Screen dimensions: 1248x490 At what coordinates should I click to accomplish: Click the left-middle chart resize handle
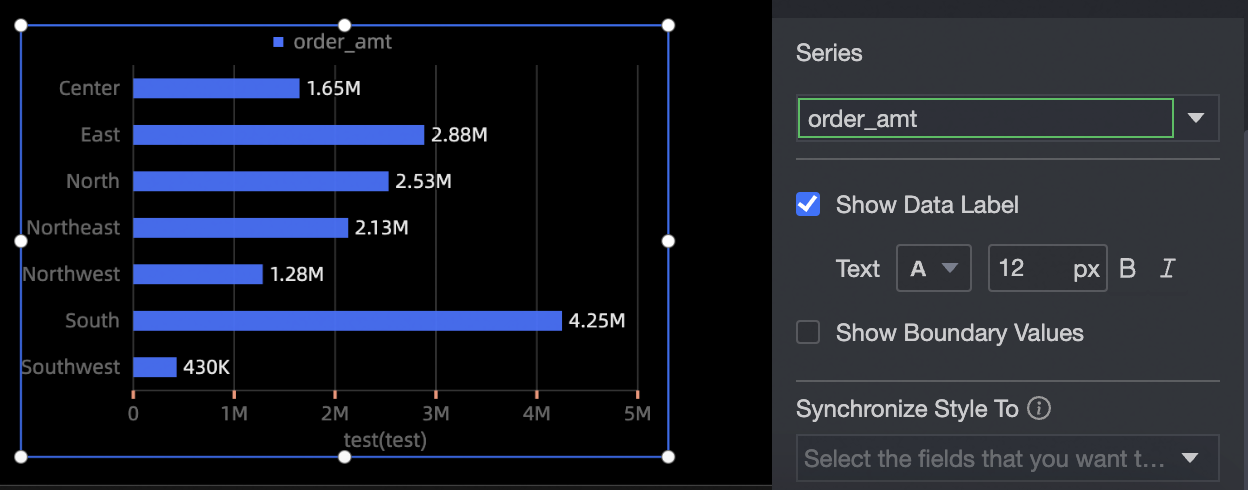point(21,241)
